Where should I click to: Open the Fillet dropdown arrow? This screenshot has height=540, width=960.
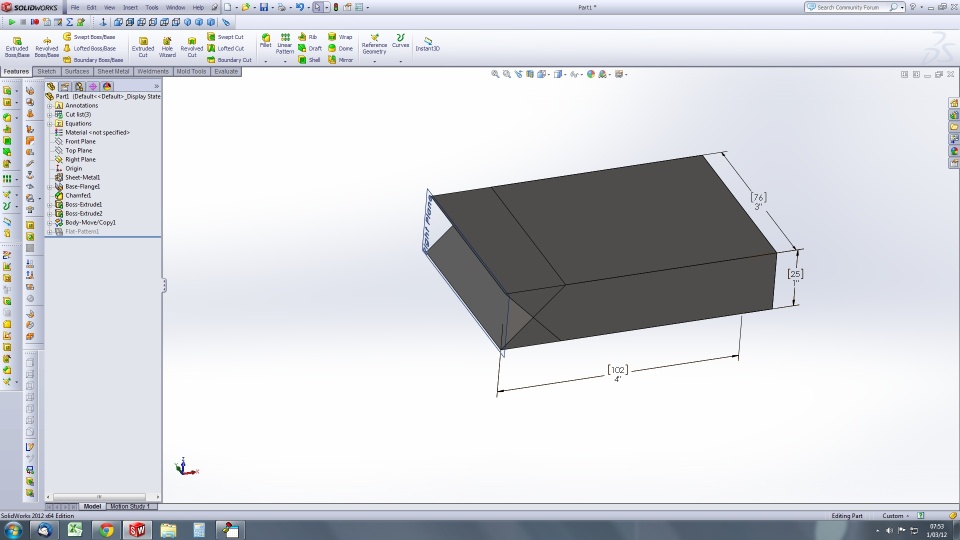[x=266, y=61]
